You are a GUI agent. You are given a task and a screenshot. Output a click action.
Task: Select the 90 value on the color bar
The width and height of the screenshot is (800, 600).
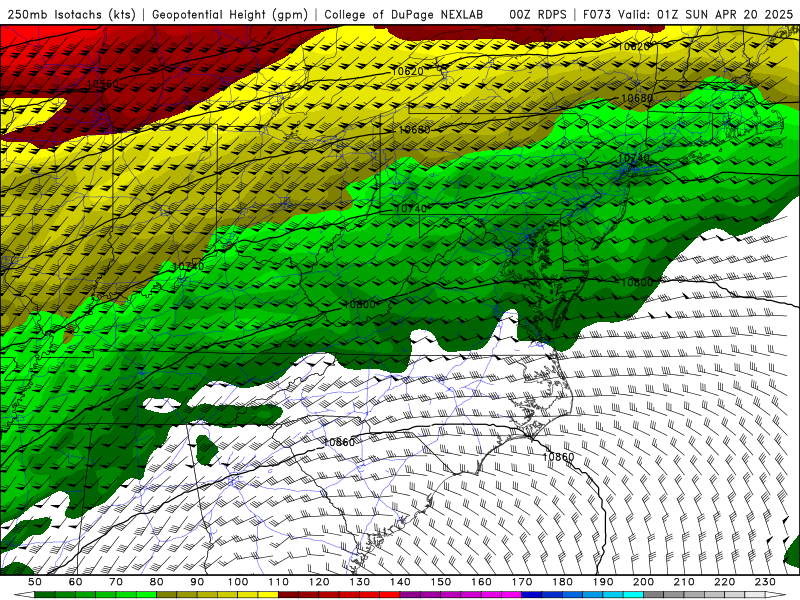(x=197, y=582)
